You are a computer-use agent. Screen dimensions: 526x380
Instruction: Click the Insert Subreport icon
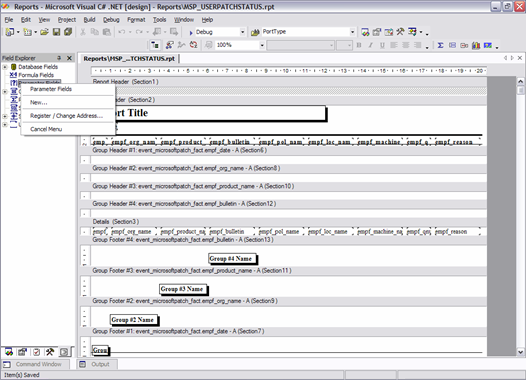464,45
